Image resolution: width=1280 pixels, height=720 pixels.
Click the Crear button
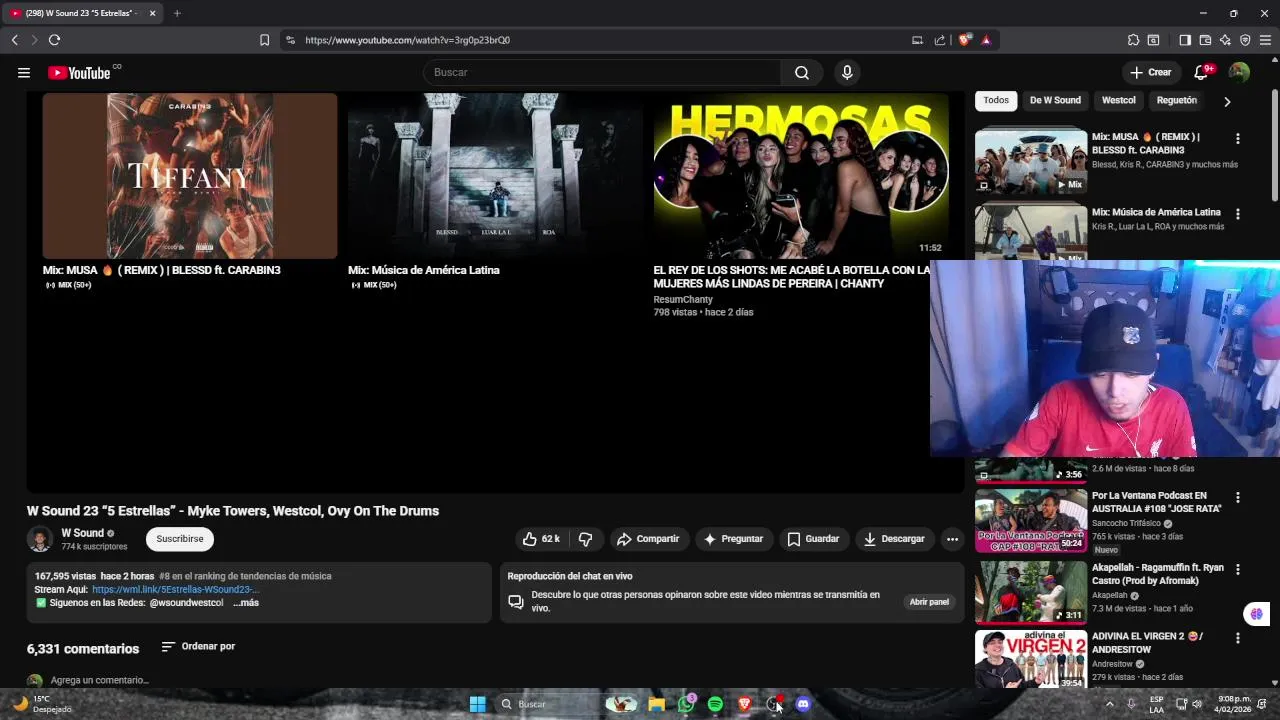point(1150,72)
